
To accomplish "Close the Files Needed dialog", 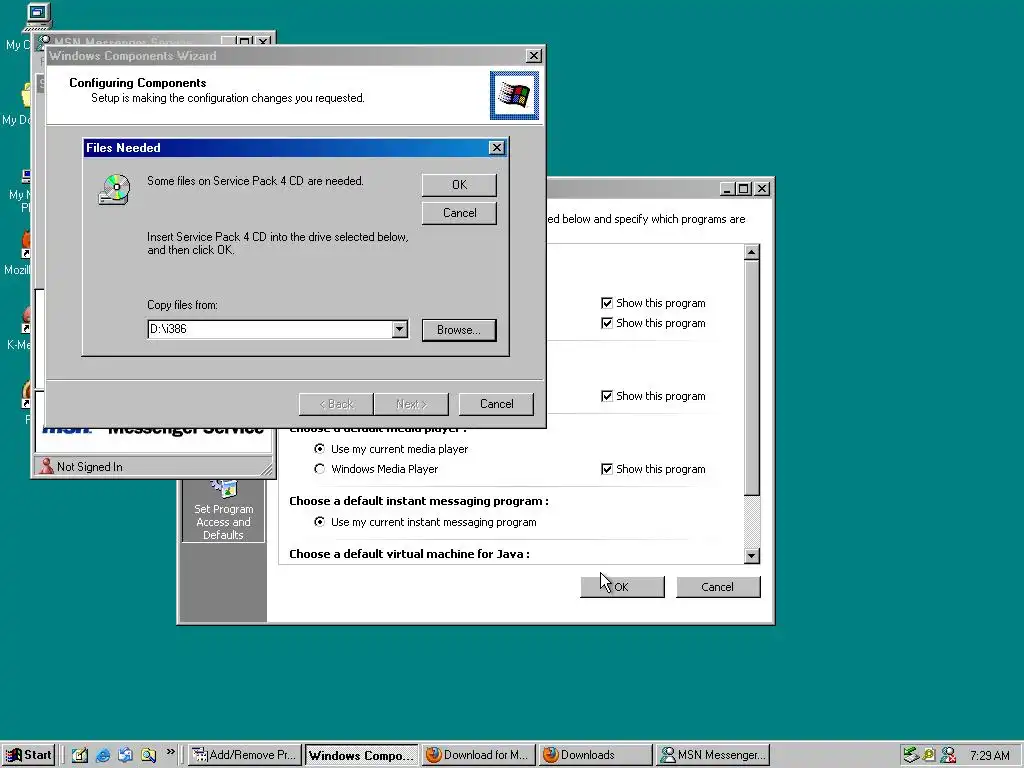I will tap(496, 148).
